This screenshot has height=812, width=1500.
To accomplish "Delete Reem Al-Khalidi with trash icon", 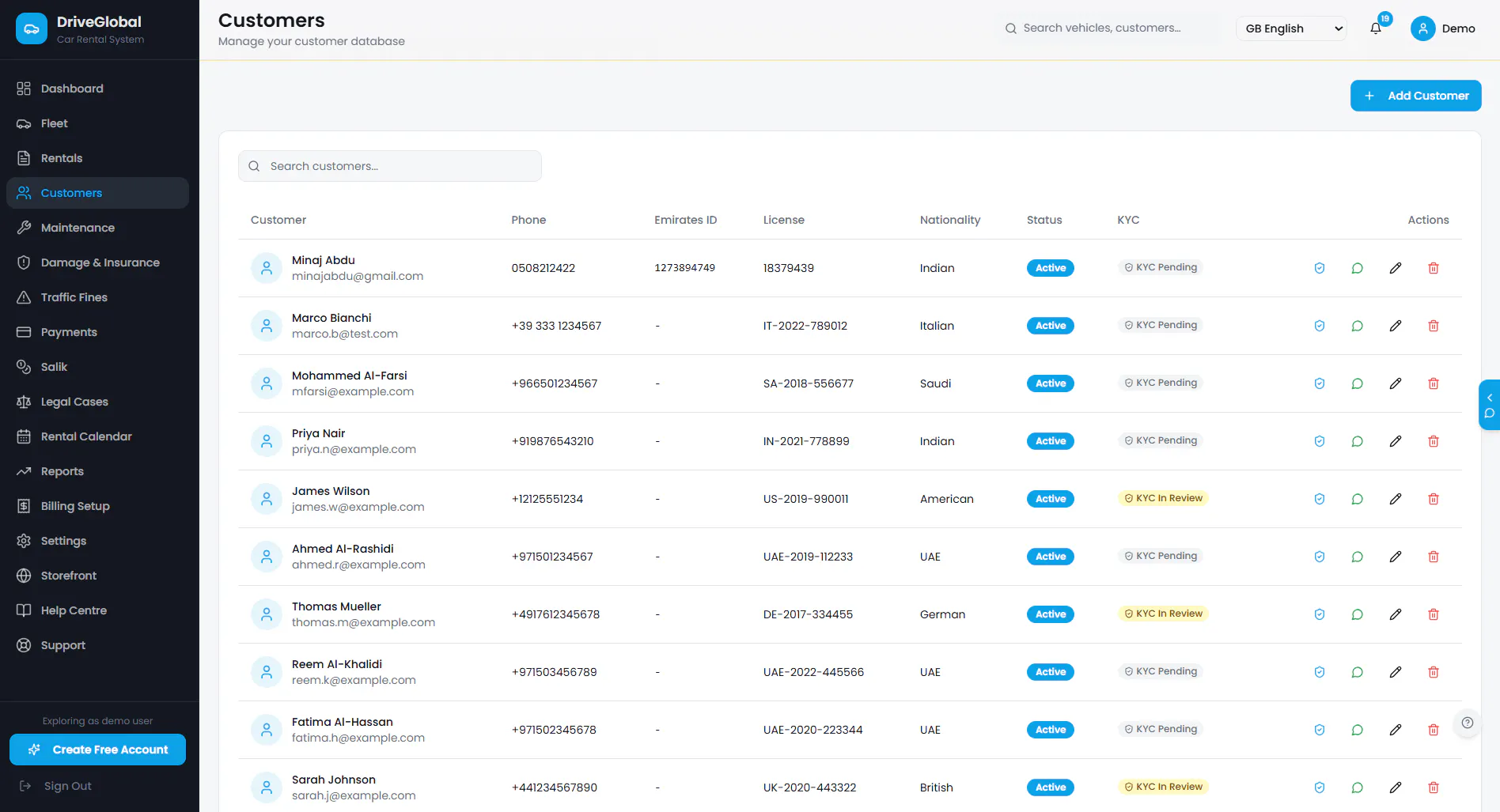I will pos(1433,672).
